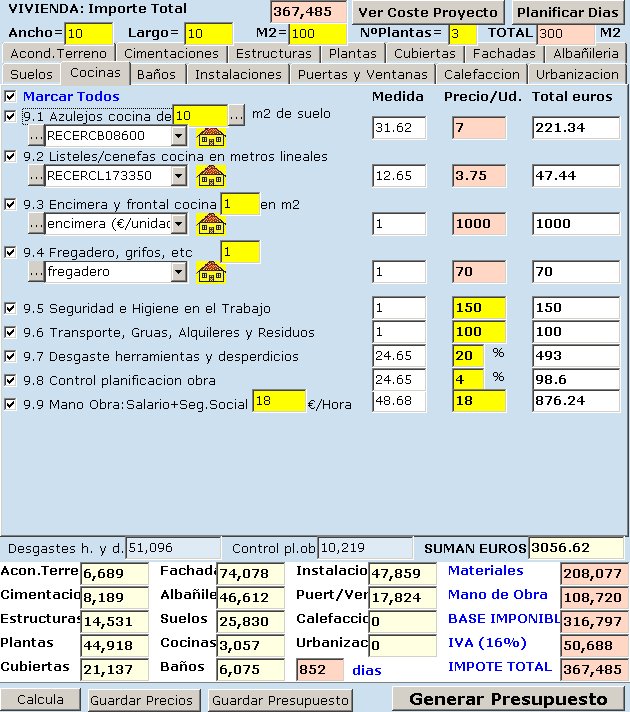Toggle 9.7 Desgaste herramientas checkbox
Viewport: 630px width, 712px height.
point(10,356)
